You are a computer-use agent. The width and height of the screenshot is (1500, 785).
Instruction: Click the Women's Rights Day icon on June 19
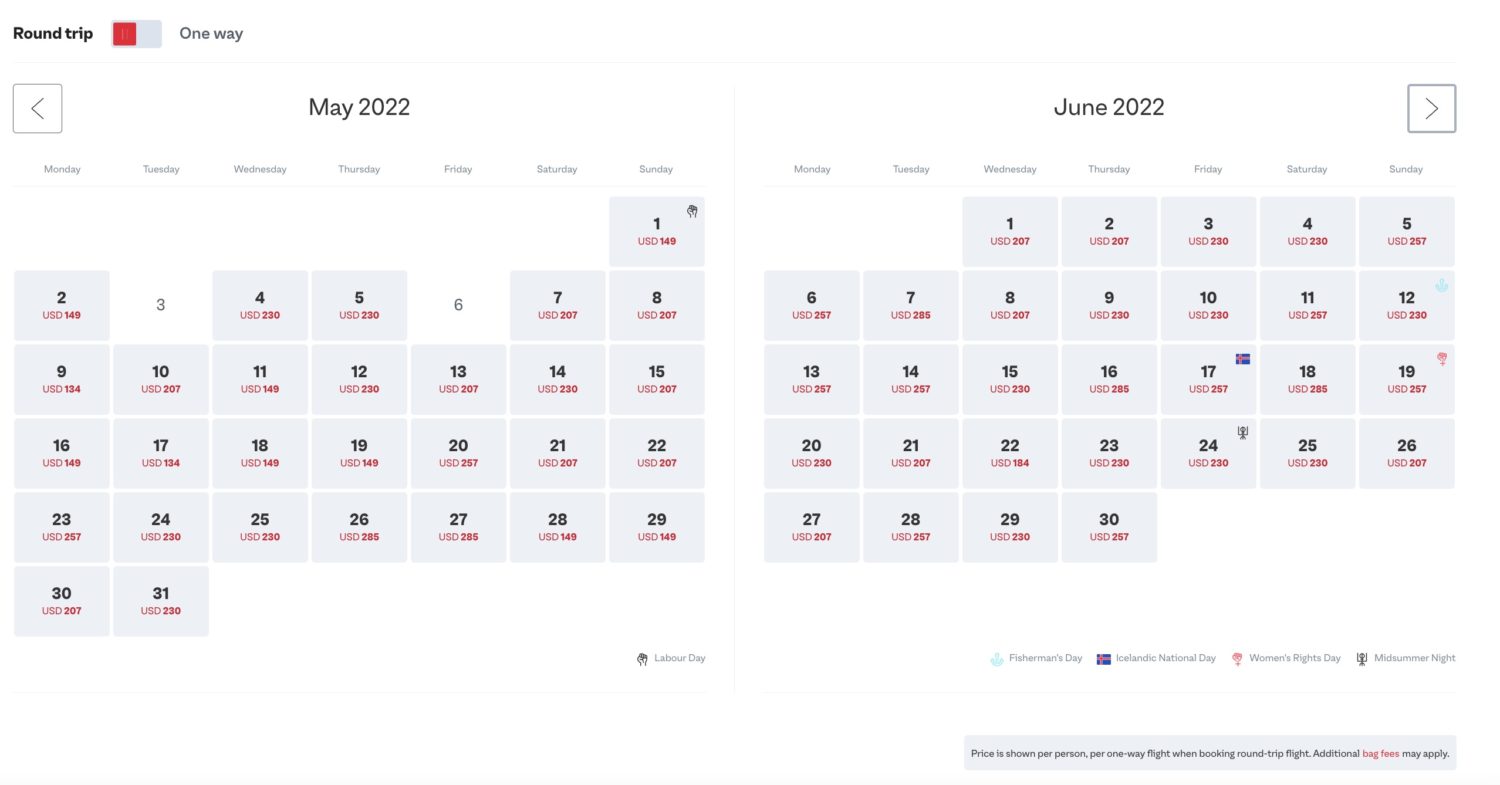tap(1442, 359)
